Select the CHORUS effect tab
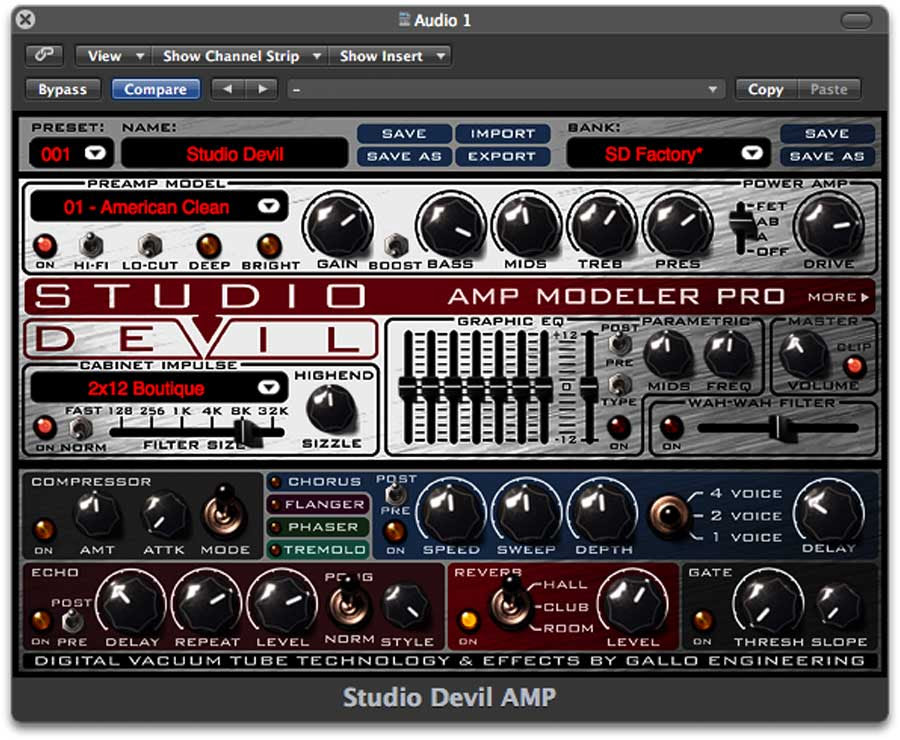This screenshot has width=900, height=740. click(x=317, y=482)
